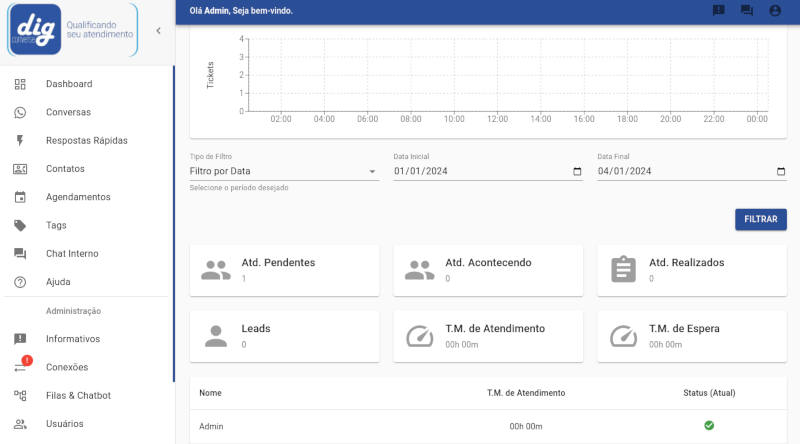
Task: Click the Contatos card icon
Action: point(20,169)
